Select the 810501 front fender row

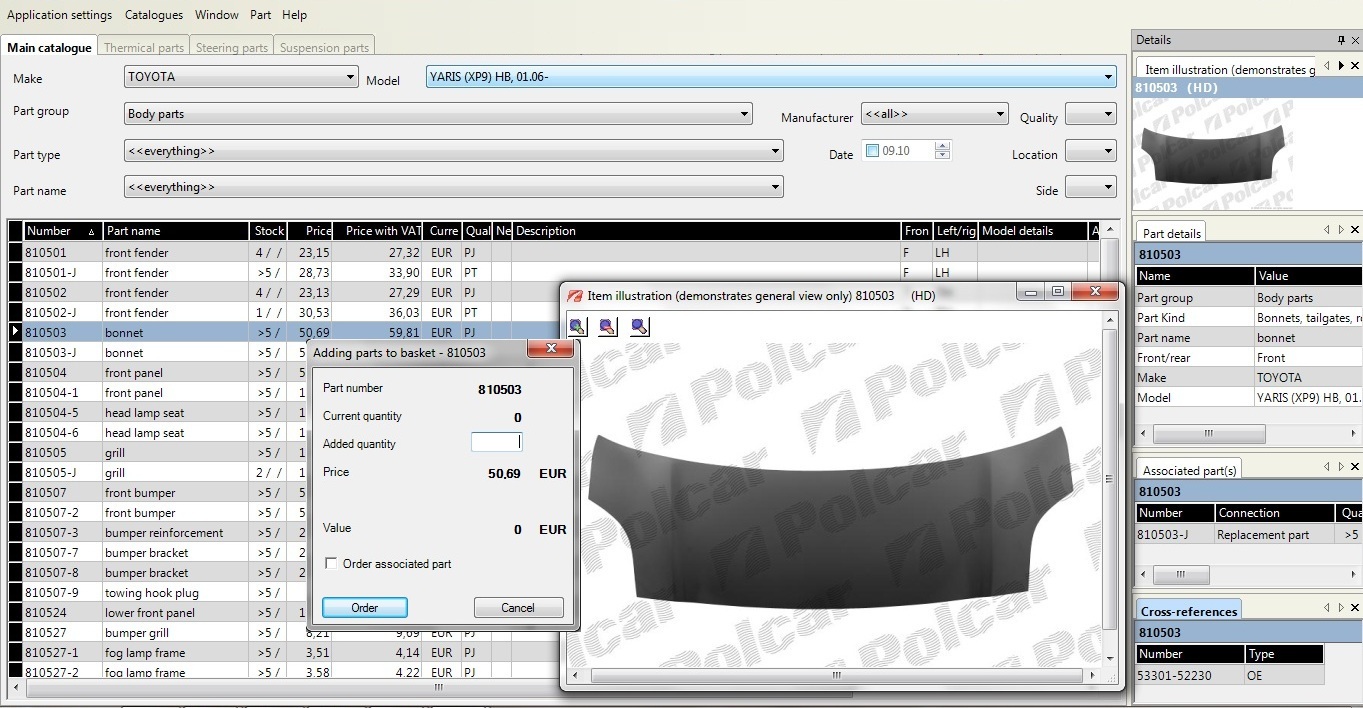555,252
